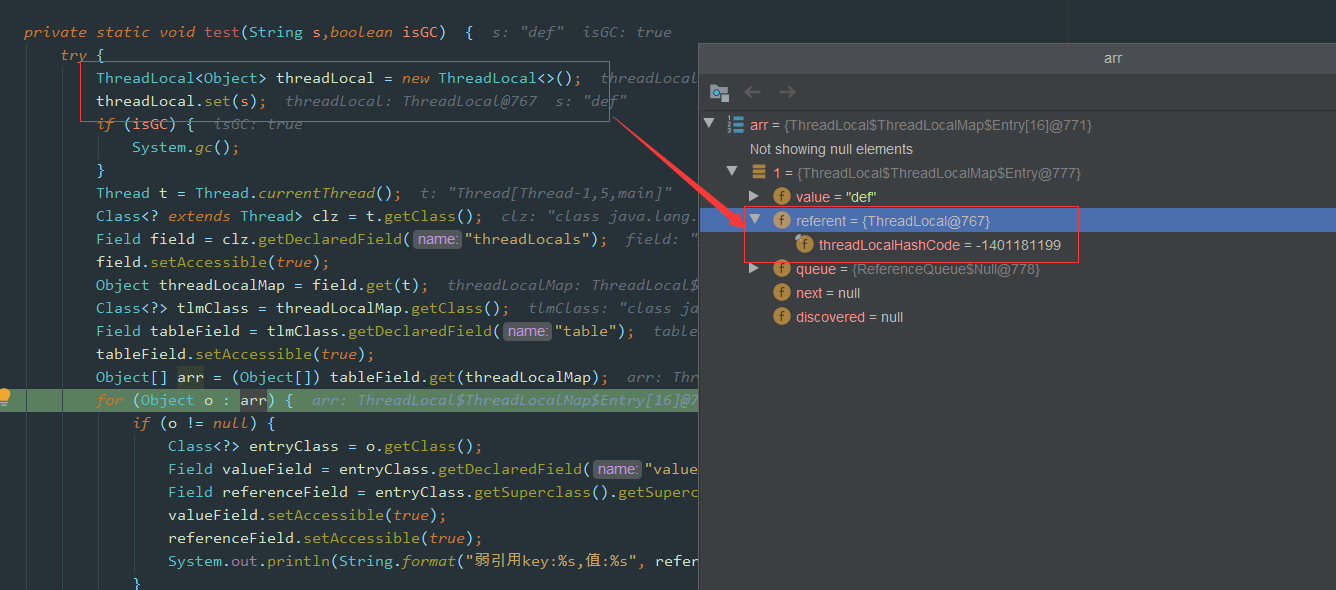The height and width of the screenshot is (590, 1336).
Task: Click the field icon next to discovered
Action: point(782,317)
